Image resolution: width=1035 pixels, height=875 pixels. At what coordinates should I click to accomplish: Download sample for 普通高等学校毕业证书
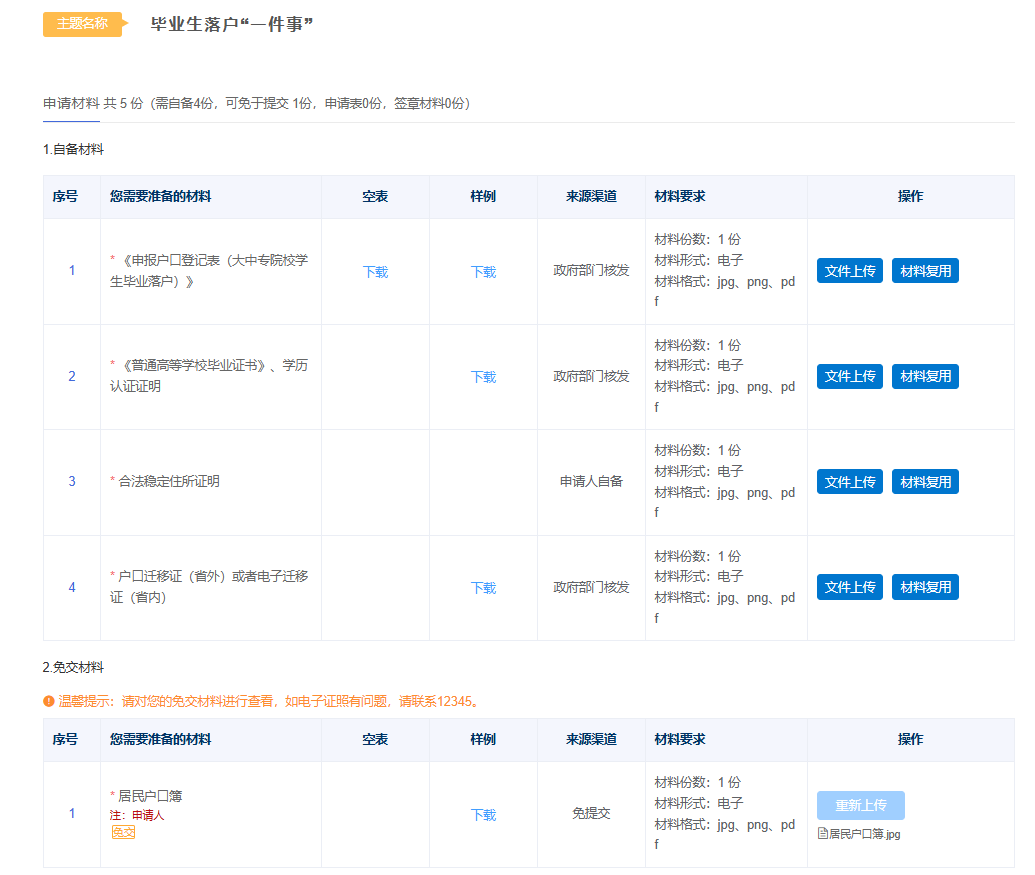click(483, 377)
